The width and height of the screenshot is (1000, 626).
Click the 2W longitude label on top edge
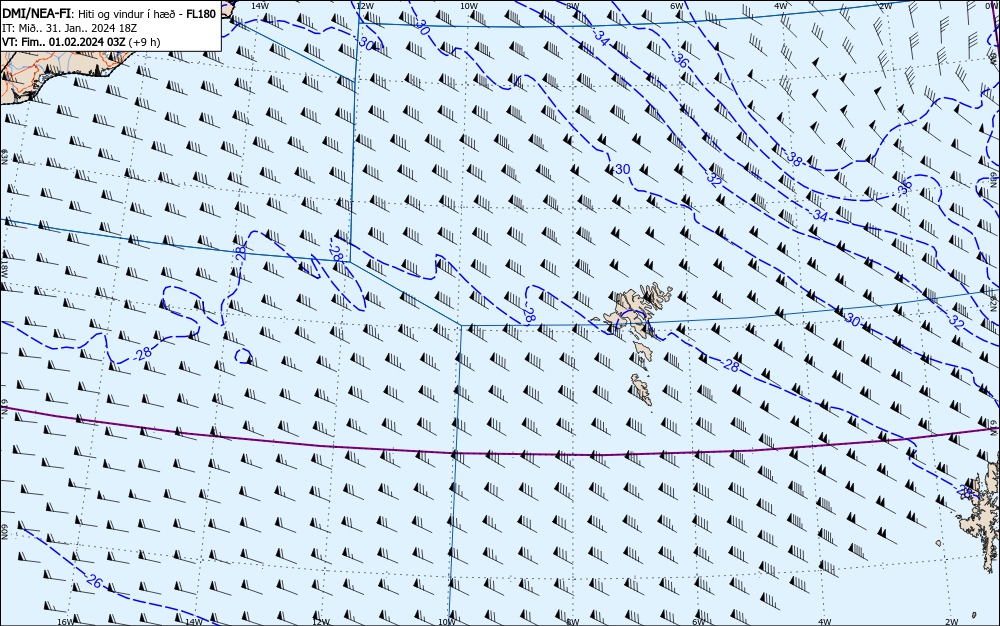pyautogui.click(x=885, y=5)
